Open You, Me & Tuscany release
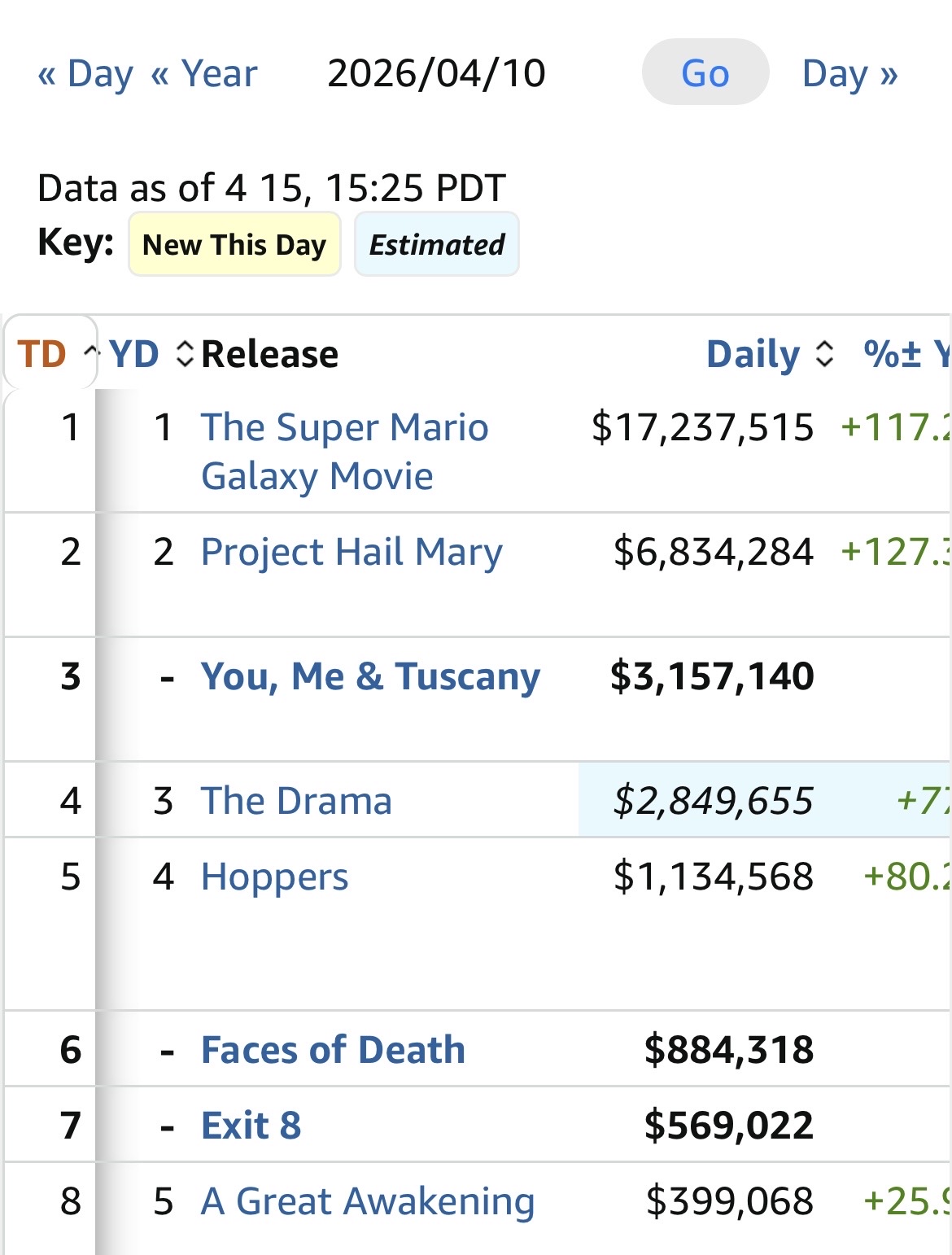The height and width of the screenshot is (1255, 952). [370, 676]
